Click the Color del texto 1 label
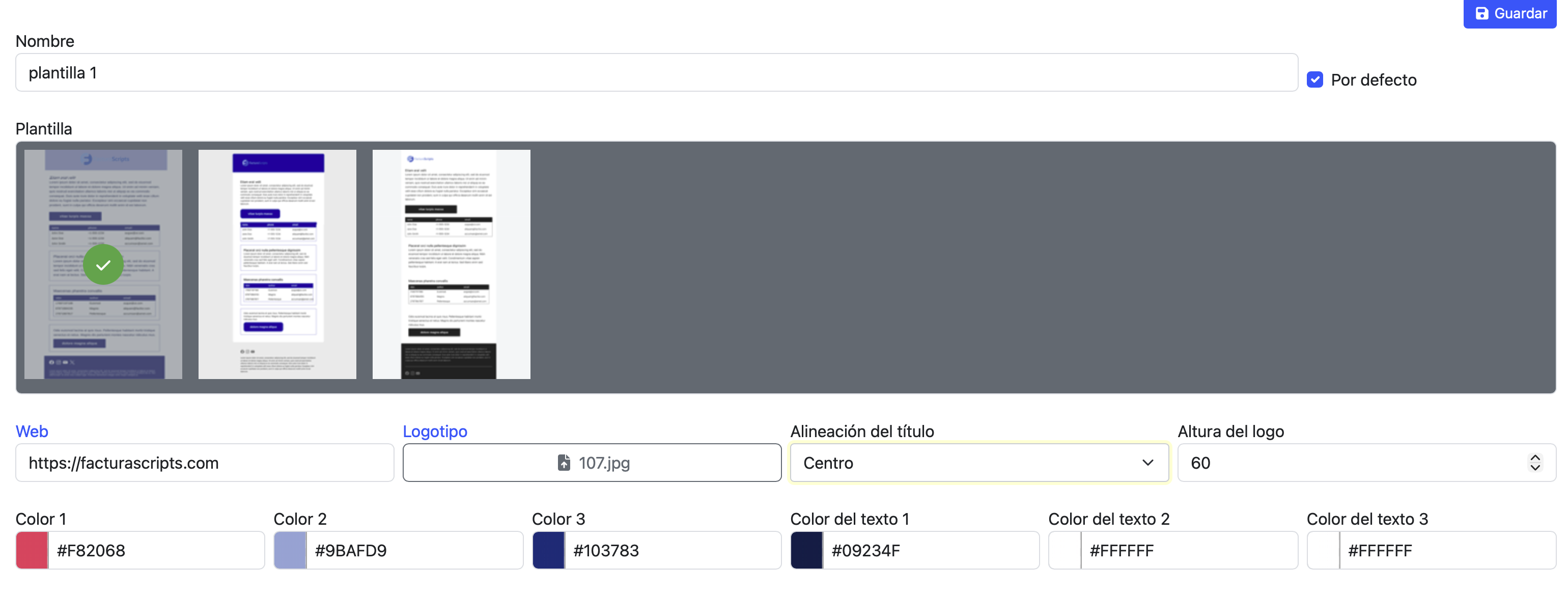This screenshot has width=1568, height=592. [x=850, y=519]
